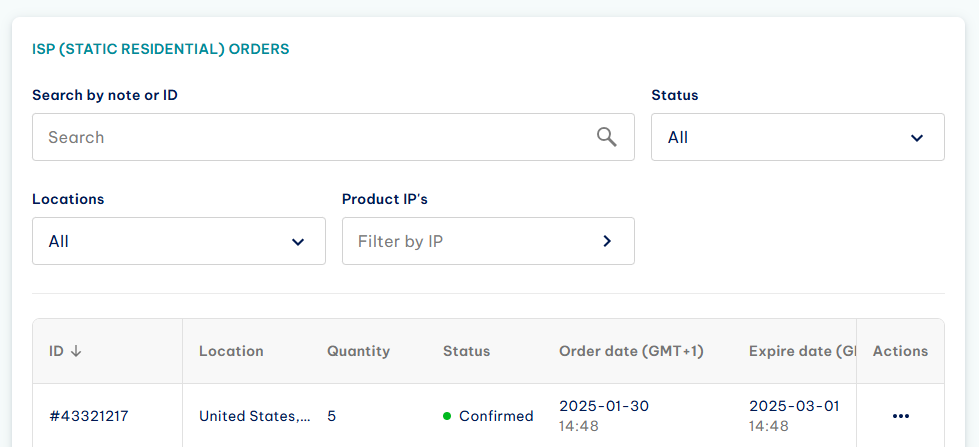Click the chevron in the Status dropdown
The height and width of the screenshot is (447, 979).
917,137
